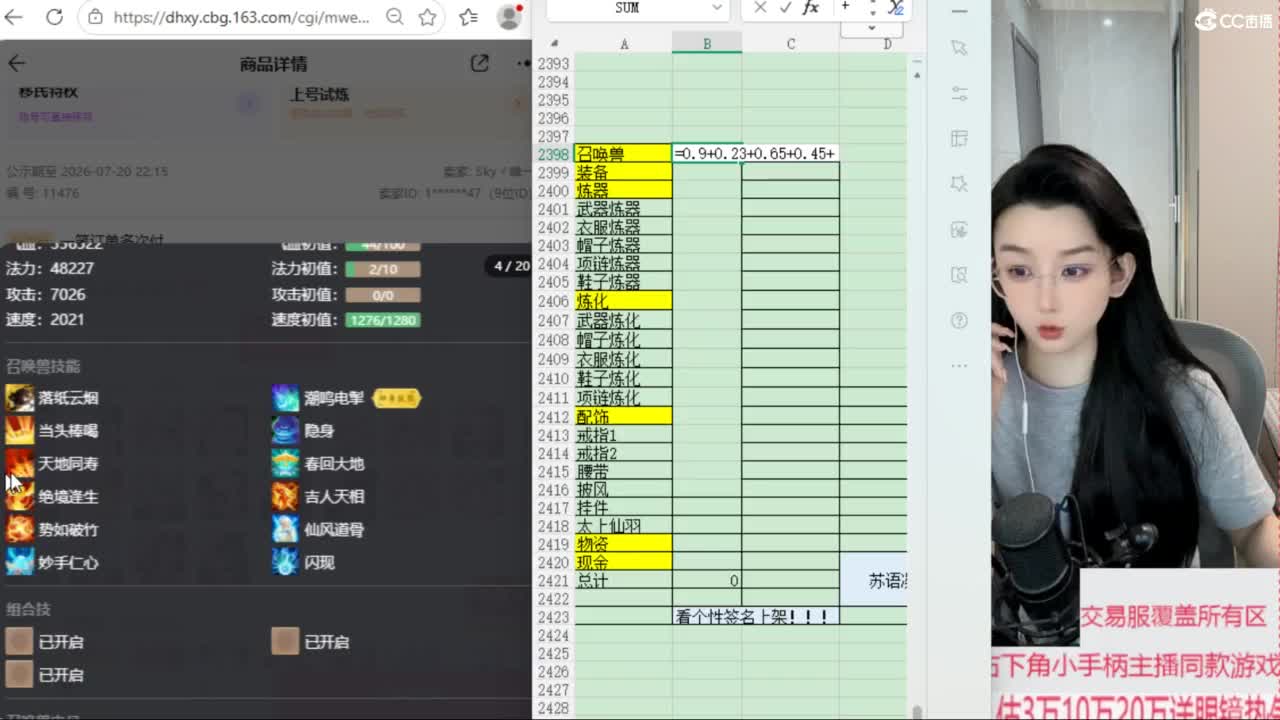This screenshot has height=720, width=1280.
Task: Confirm the formula with the checkmark icon
Action: (x=785, y=8)
